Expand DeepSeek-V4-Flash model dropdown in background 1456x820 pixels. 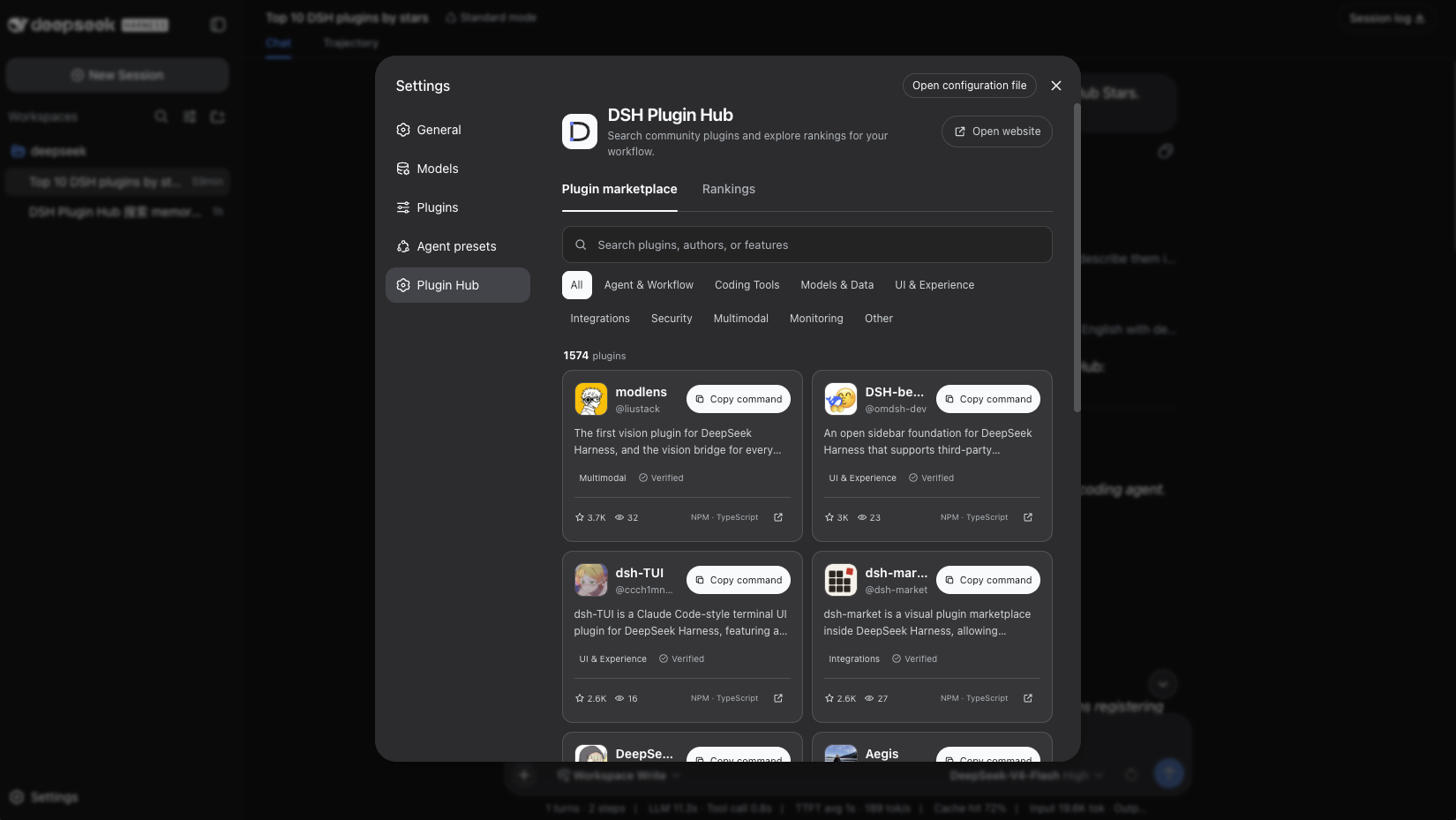click(1027, 775)
